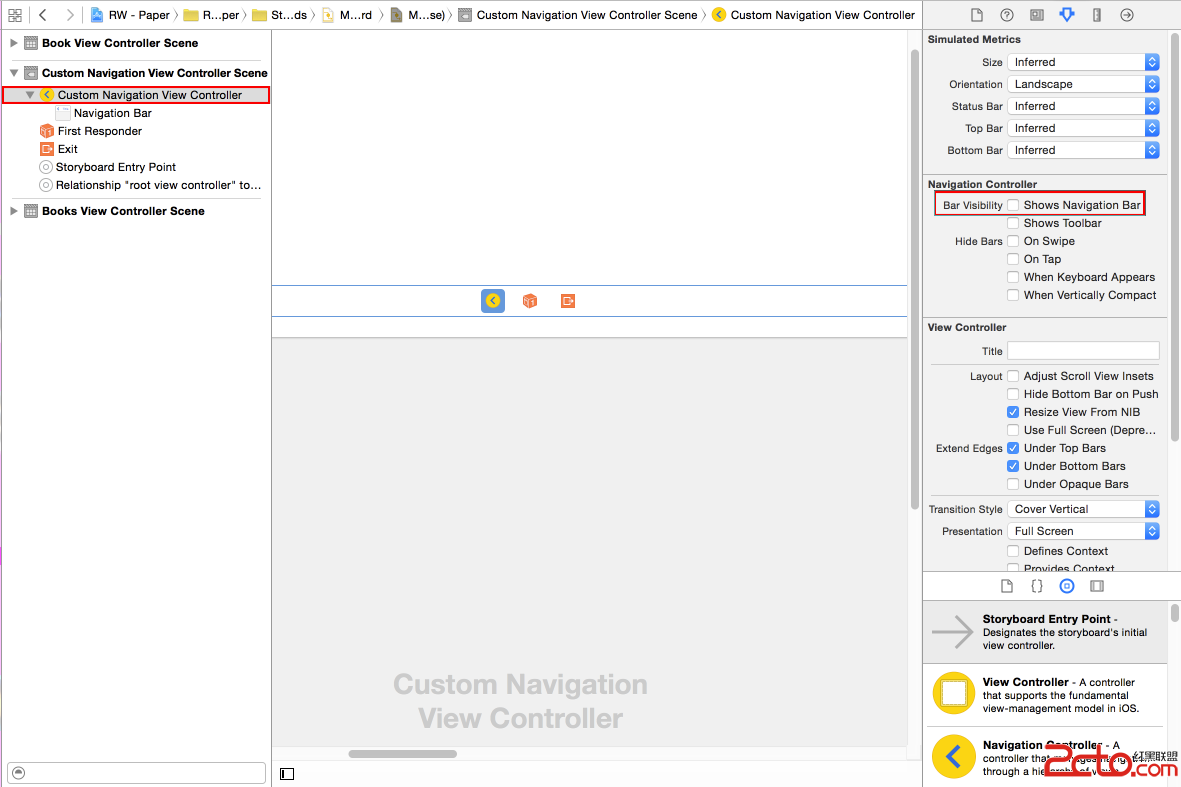Uncheck Resize View From NIB
The width and height of the screenshot is (1181, 787).
pyautogui.click(x=1013, y=412)
